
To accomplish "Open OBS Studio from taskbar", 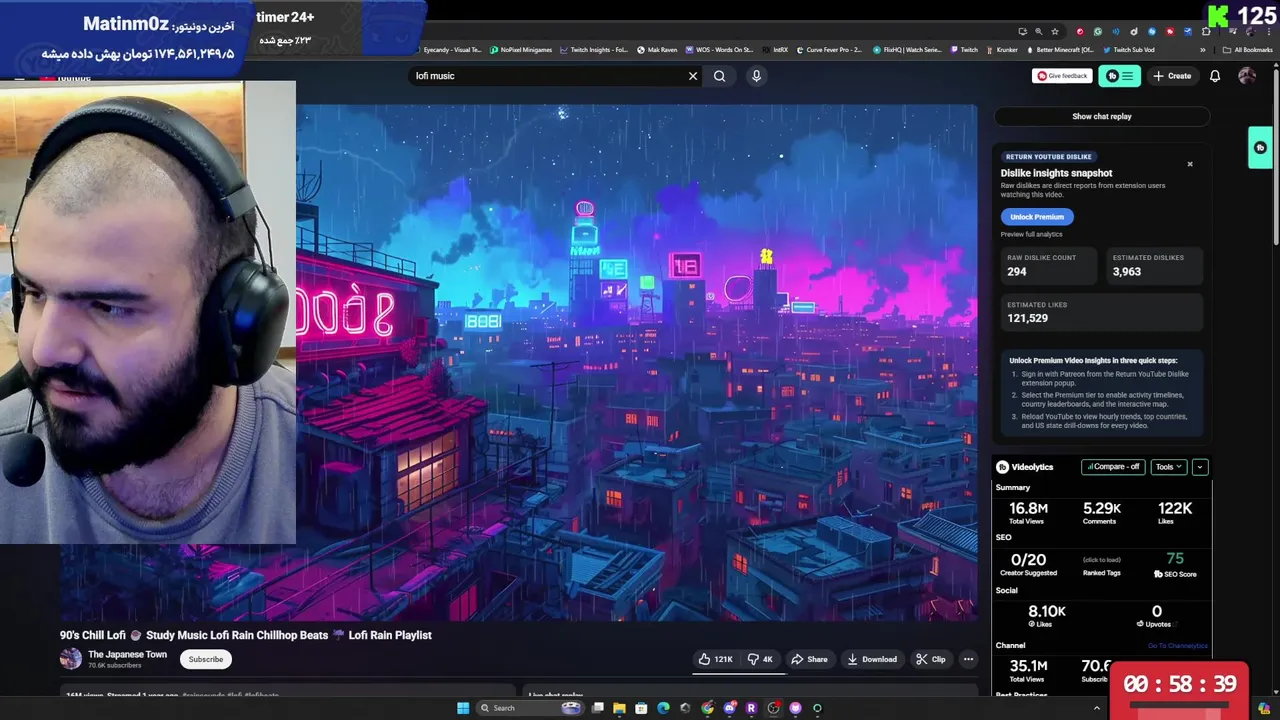I will [773, 708].
